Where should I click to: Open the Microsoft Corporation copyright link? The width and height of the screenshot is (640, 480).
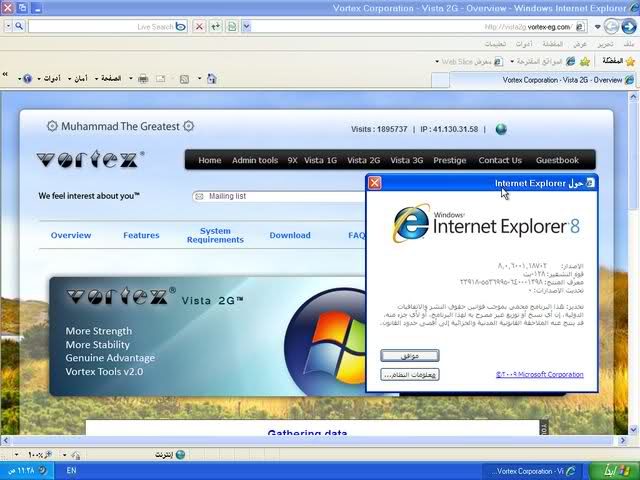(540, 374)
